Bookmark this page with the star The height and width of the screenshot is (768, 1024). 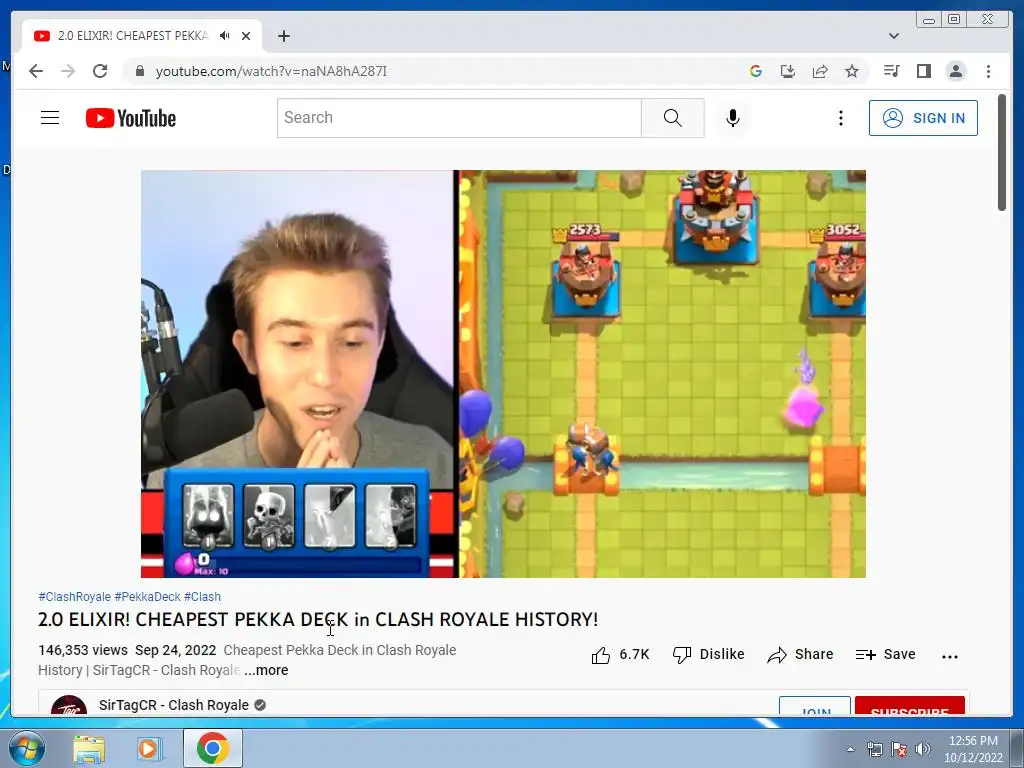point(852,71)
